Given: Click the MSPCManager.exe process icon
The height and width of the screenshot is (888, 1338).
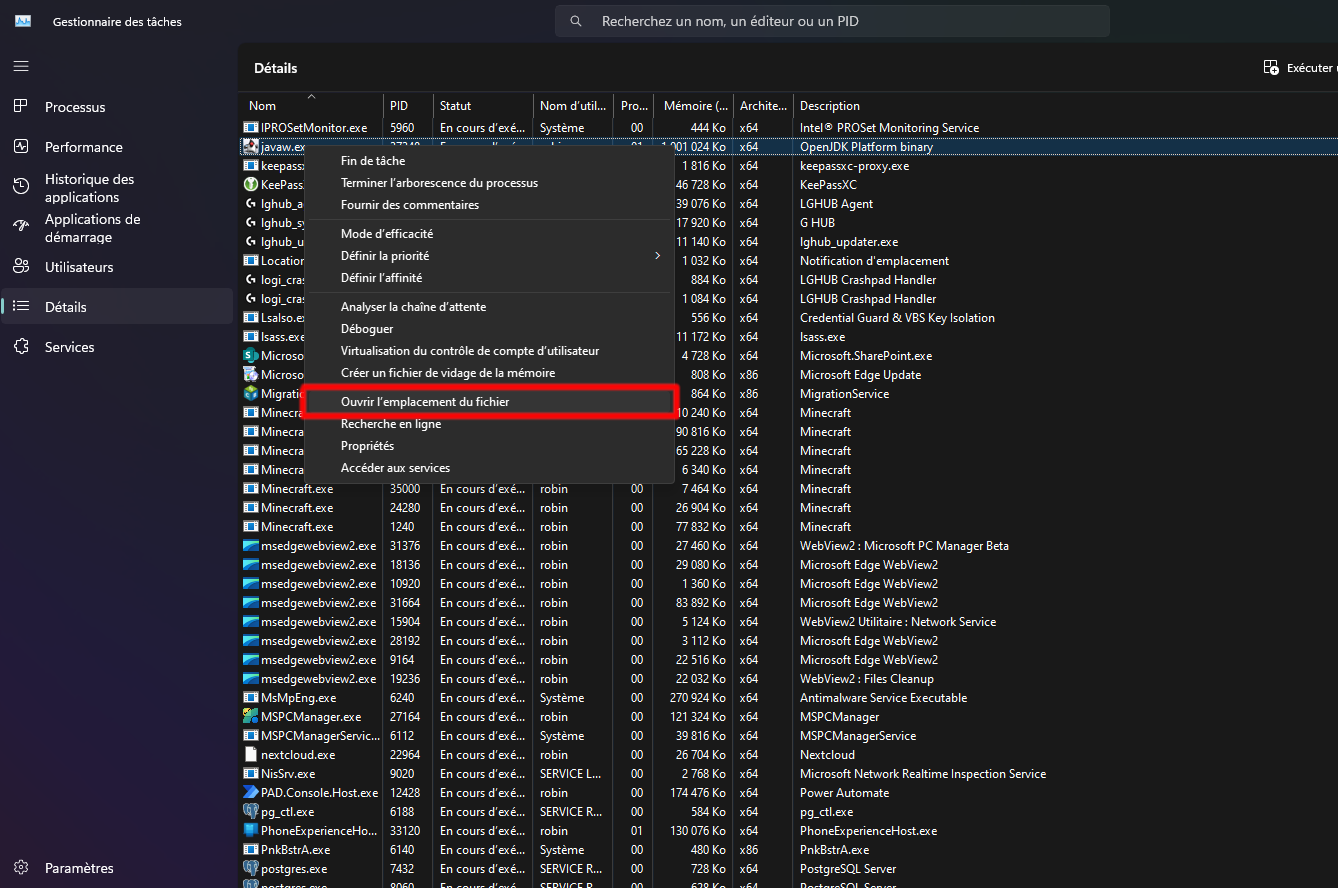Looking at the screenshot, I should coord(251,717).
